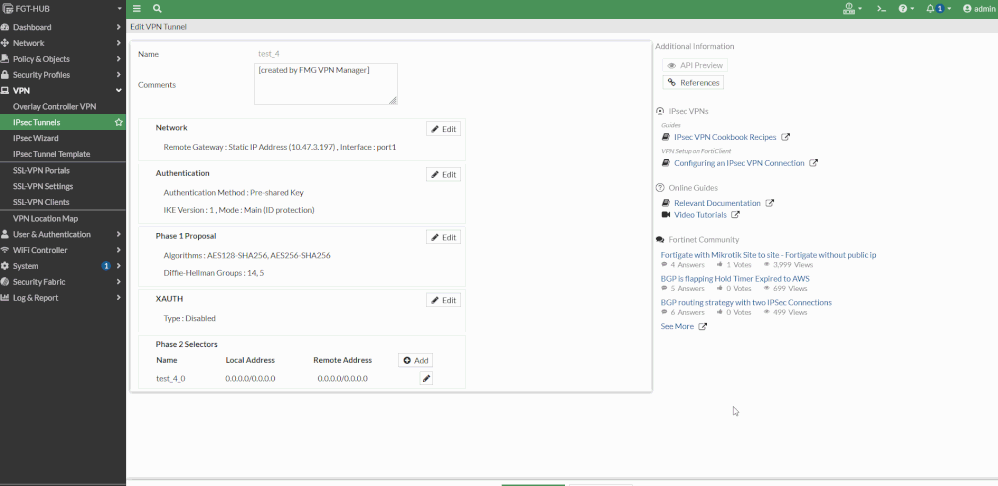Open Relevant Documentation link
Viewport: 998px width, 486px height.
pyautogui.click(x=717, y=203)
